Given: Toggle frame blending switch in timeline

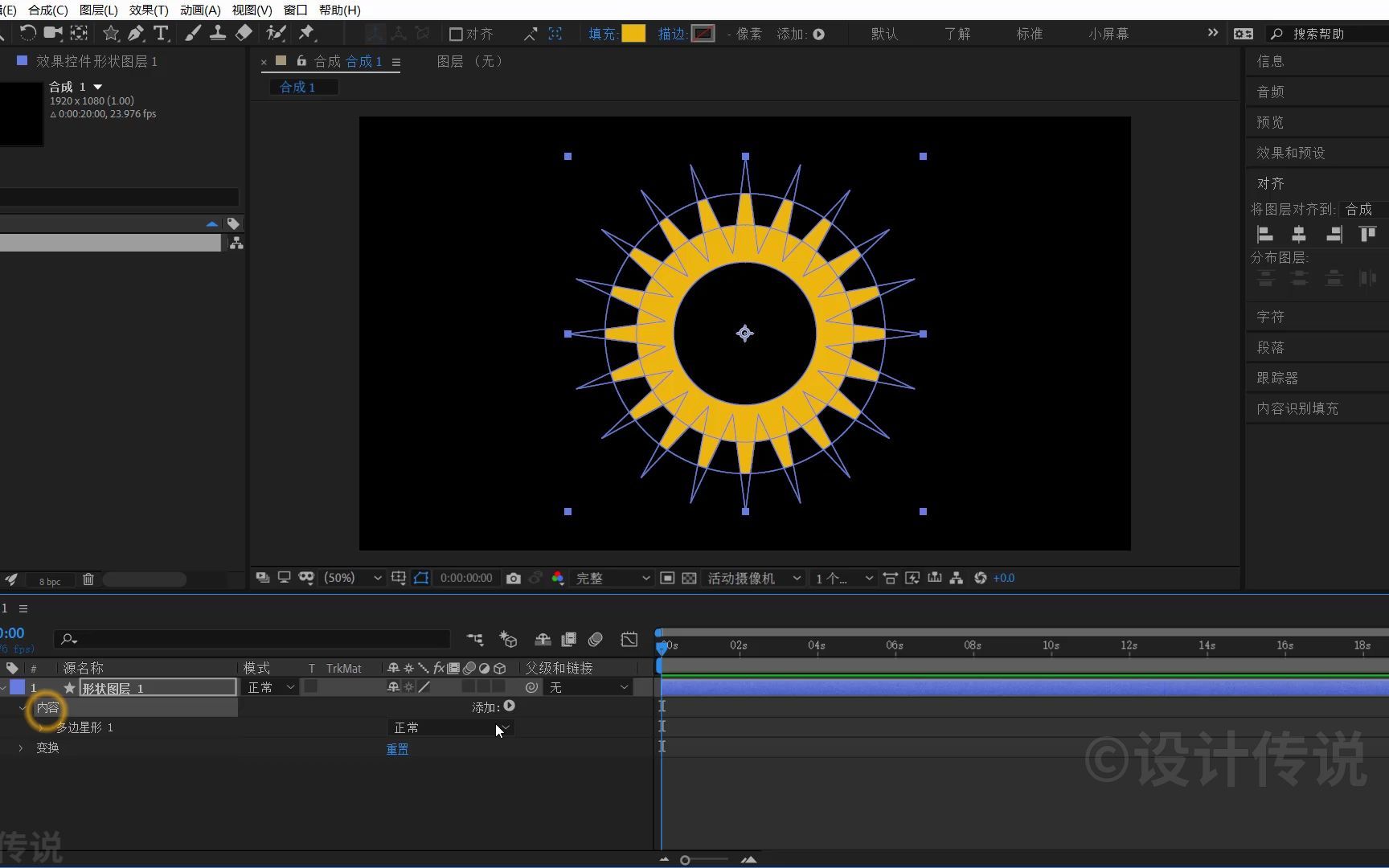Looking at the screenshot, I should click(x=568, y=640).
